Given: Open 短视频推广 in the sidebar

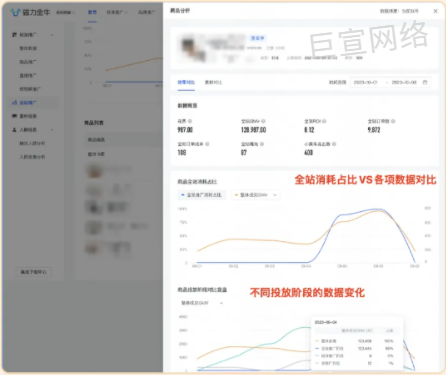Looking at the screenshot, I should [30, 89].
